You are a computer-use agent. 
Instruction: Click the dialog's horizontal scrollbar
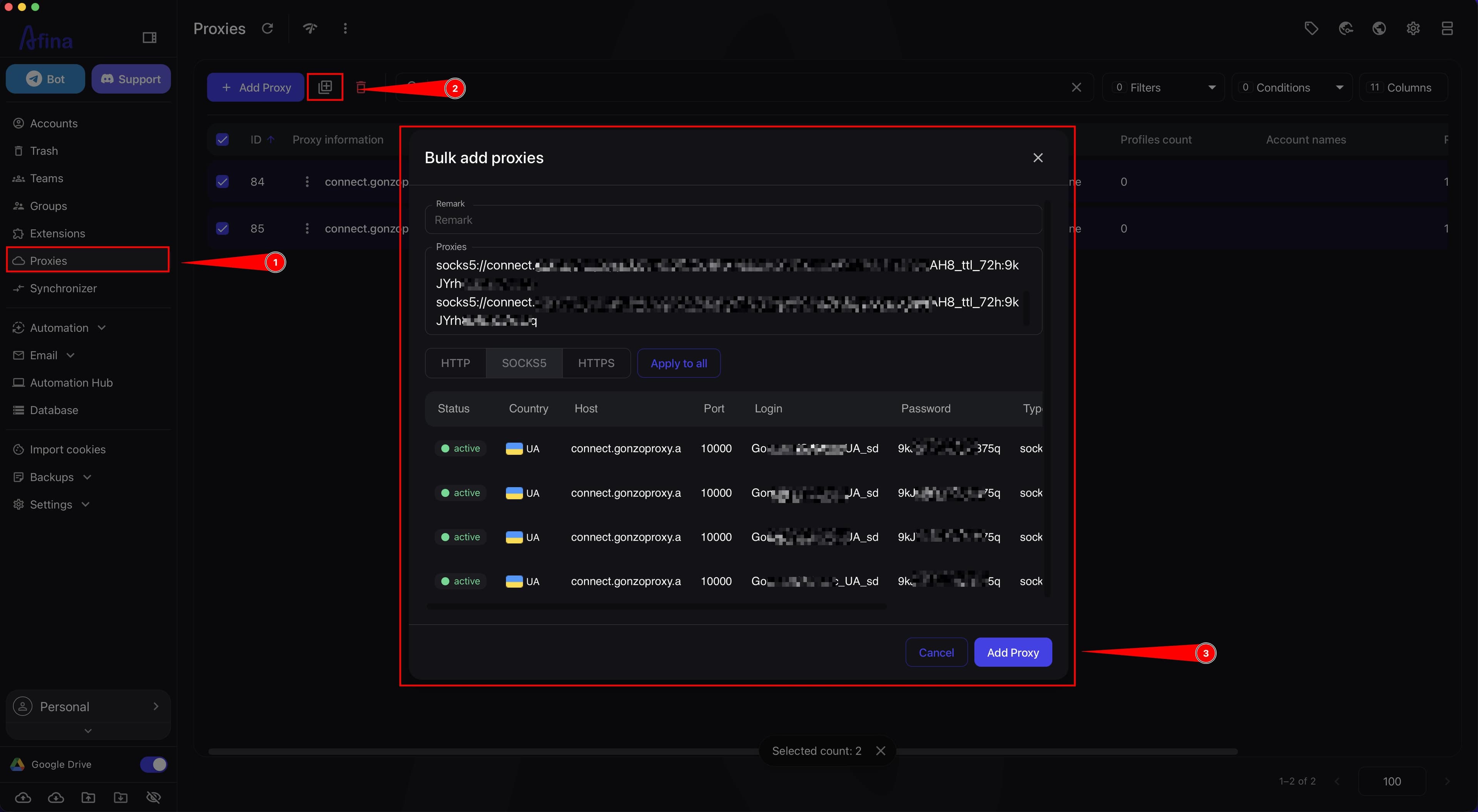(657, 606)
